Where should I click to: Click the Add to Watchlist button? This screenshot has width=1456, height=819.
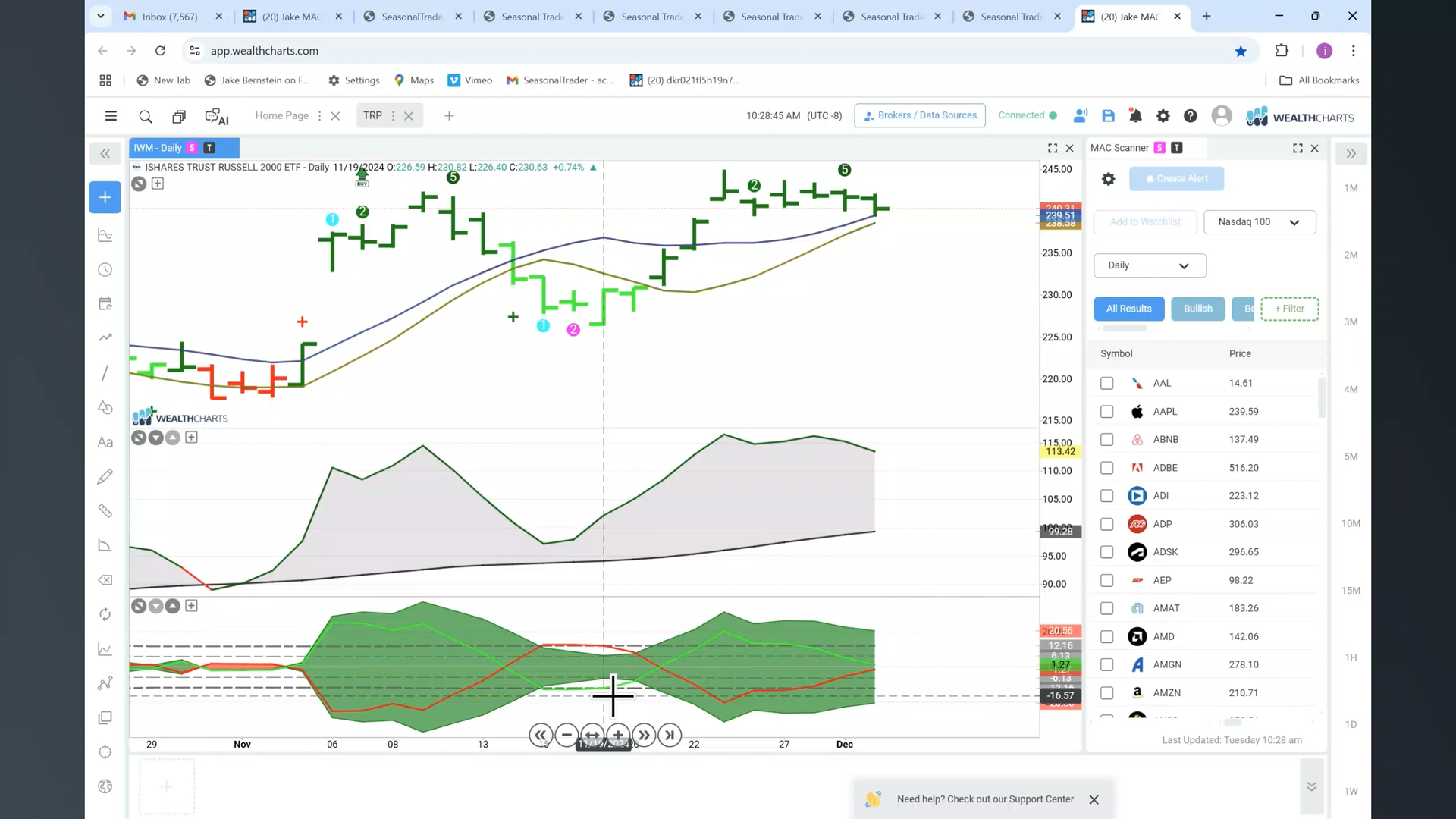(1145, 222)
